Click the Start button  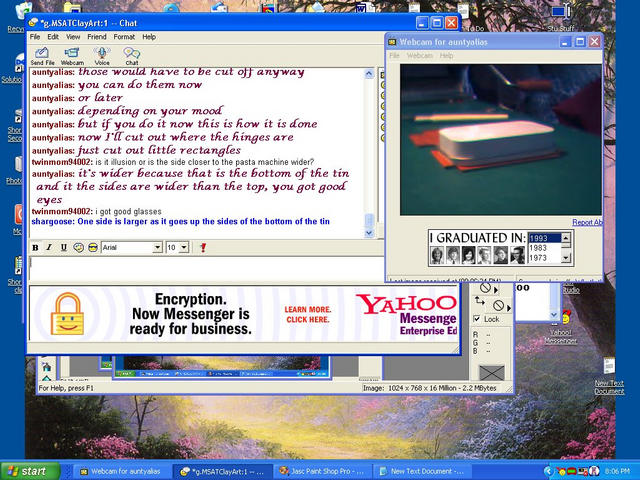pyautogui.click(x=30, y=471)
